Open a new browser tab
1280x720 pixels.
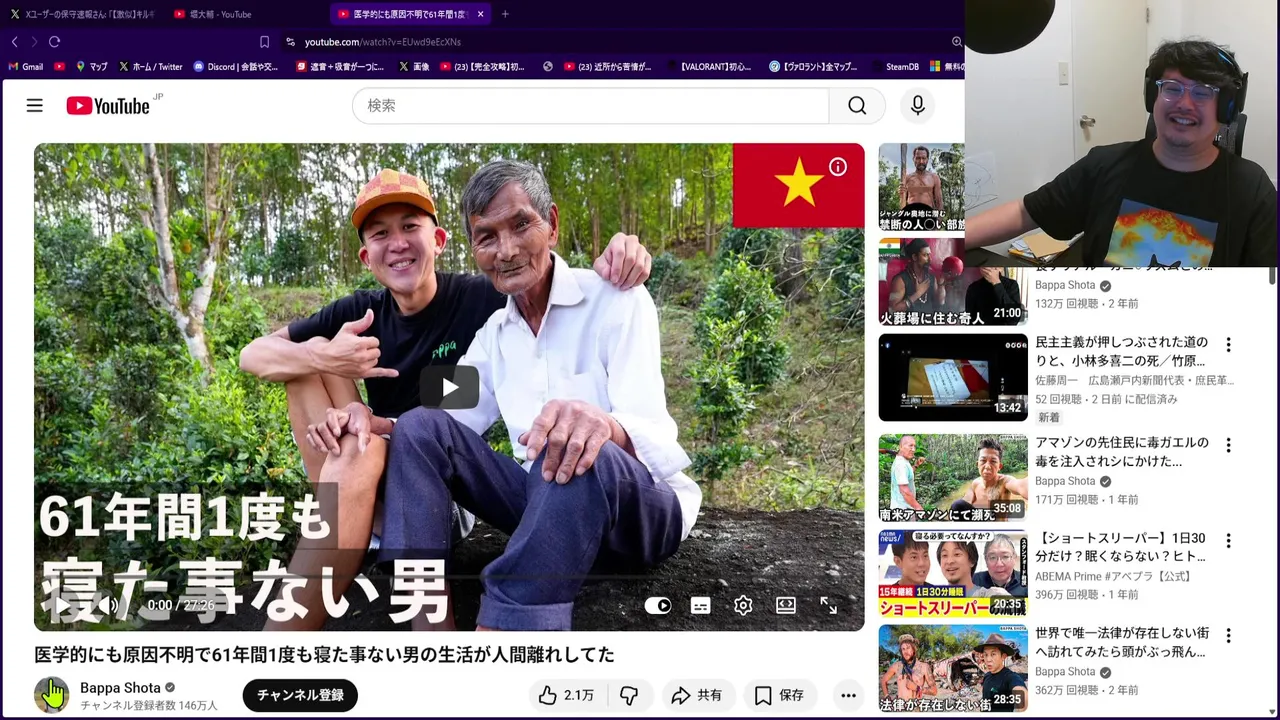[x=505, y=14]
